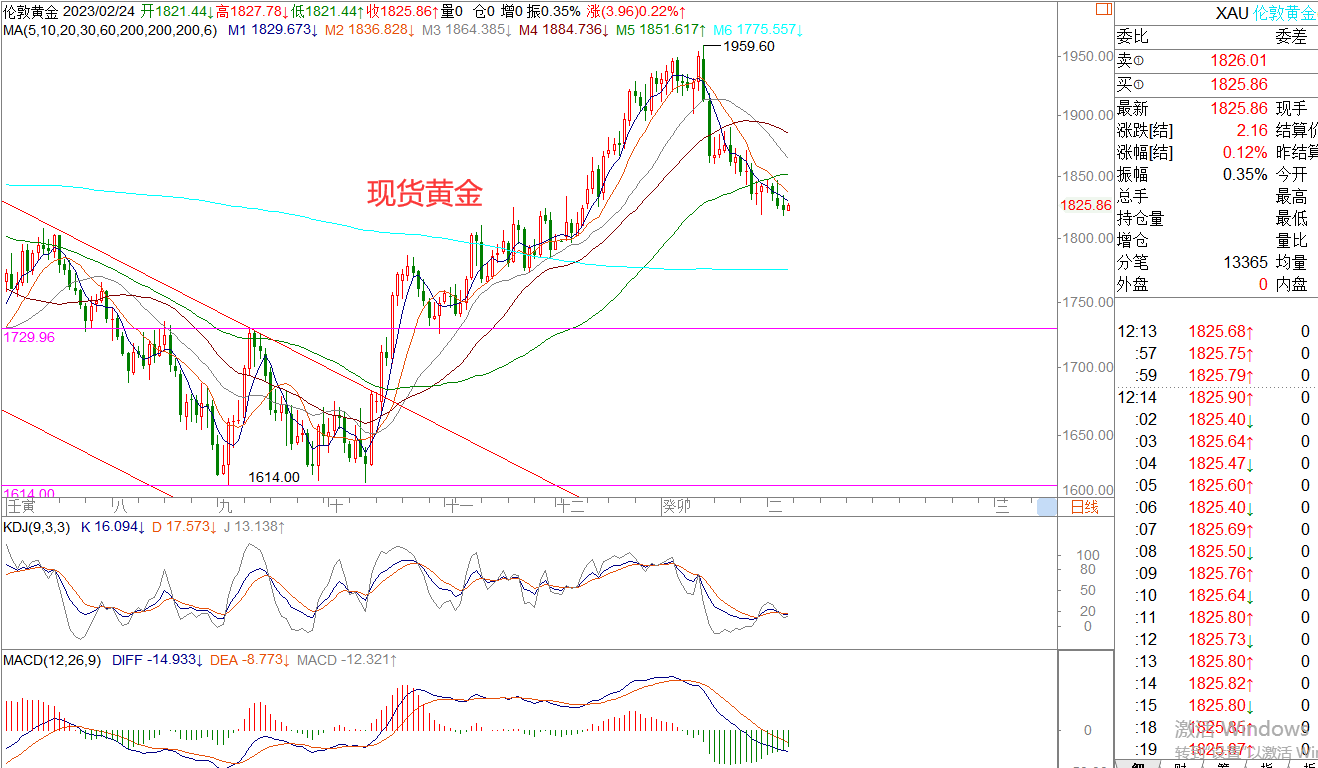Click the blue box left of 日线
The height and width of the screenshot is (768, 1318).
pyautogui.click(x=1046, y=507)
